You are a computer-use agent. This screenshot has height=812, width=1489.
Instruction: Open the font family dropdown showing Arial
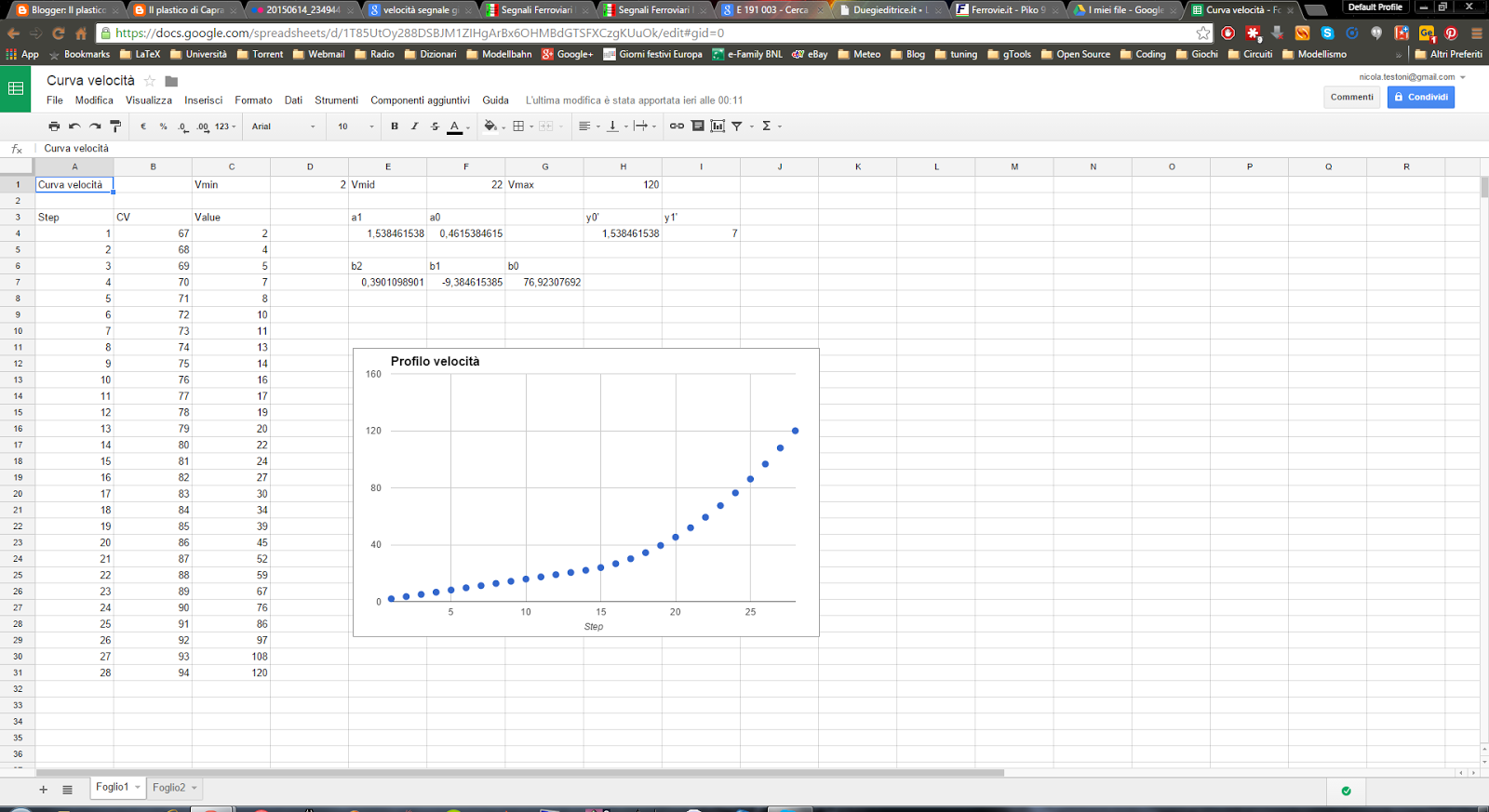click(284, 126)
